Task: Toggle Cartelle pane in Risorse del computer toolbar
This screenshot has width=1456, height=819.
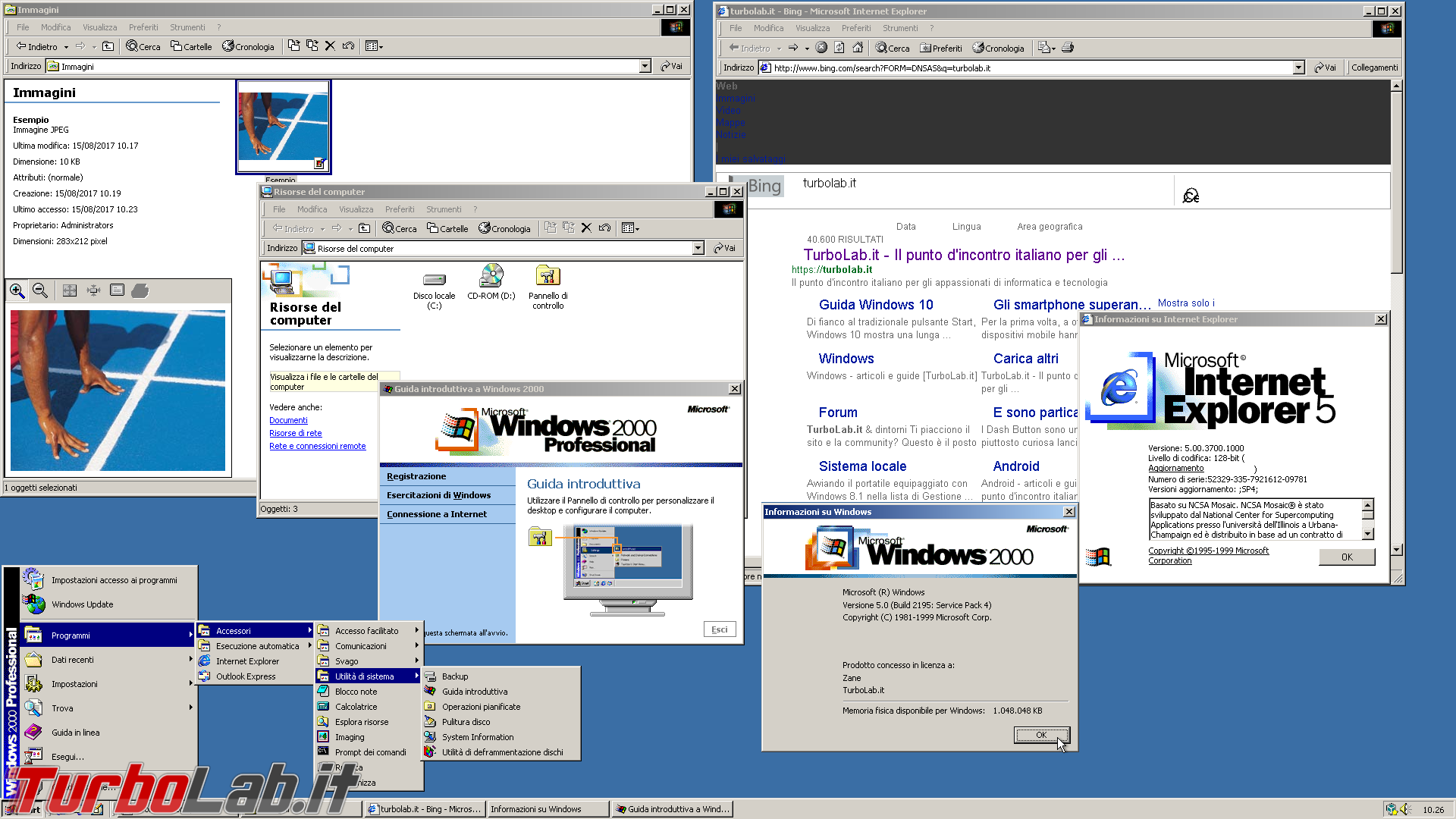Action: click(x=447, y=228)
